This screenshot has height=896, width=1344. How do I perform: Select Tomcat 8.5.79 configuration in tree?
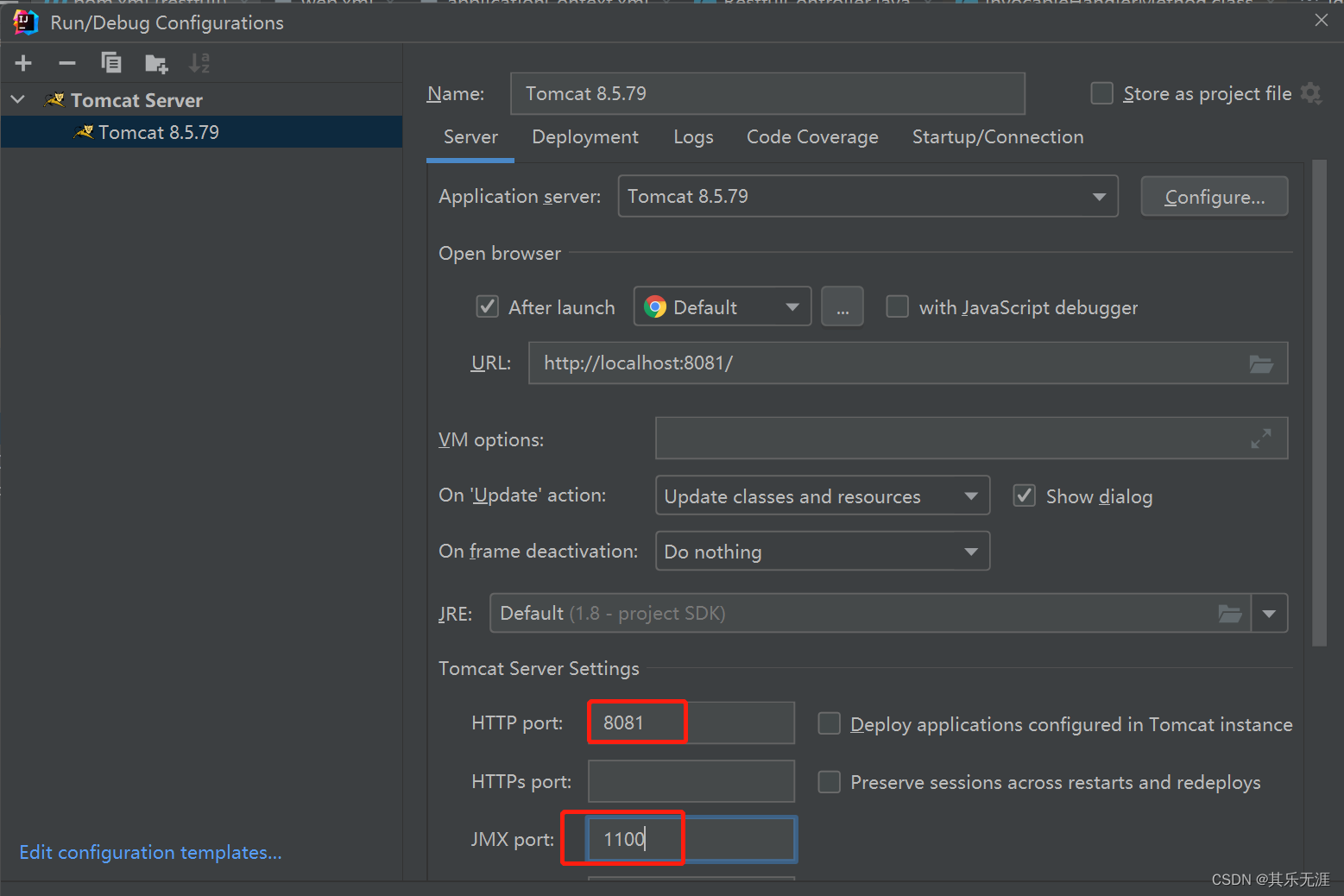point(202,132)
